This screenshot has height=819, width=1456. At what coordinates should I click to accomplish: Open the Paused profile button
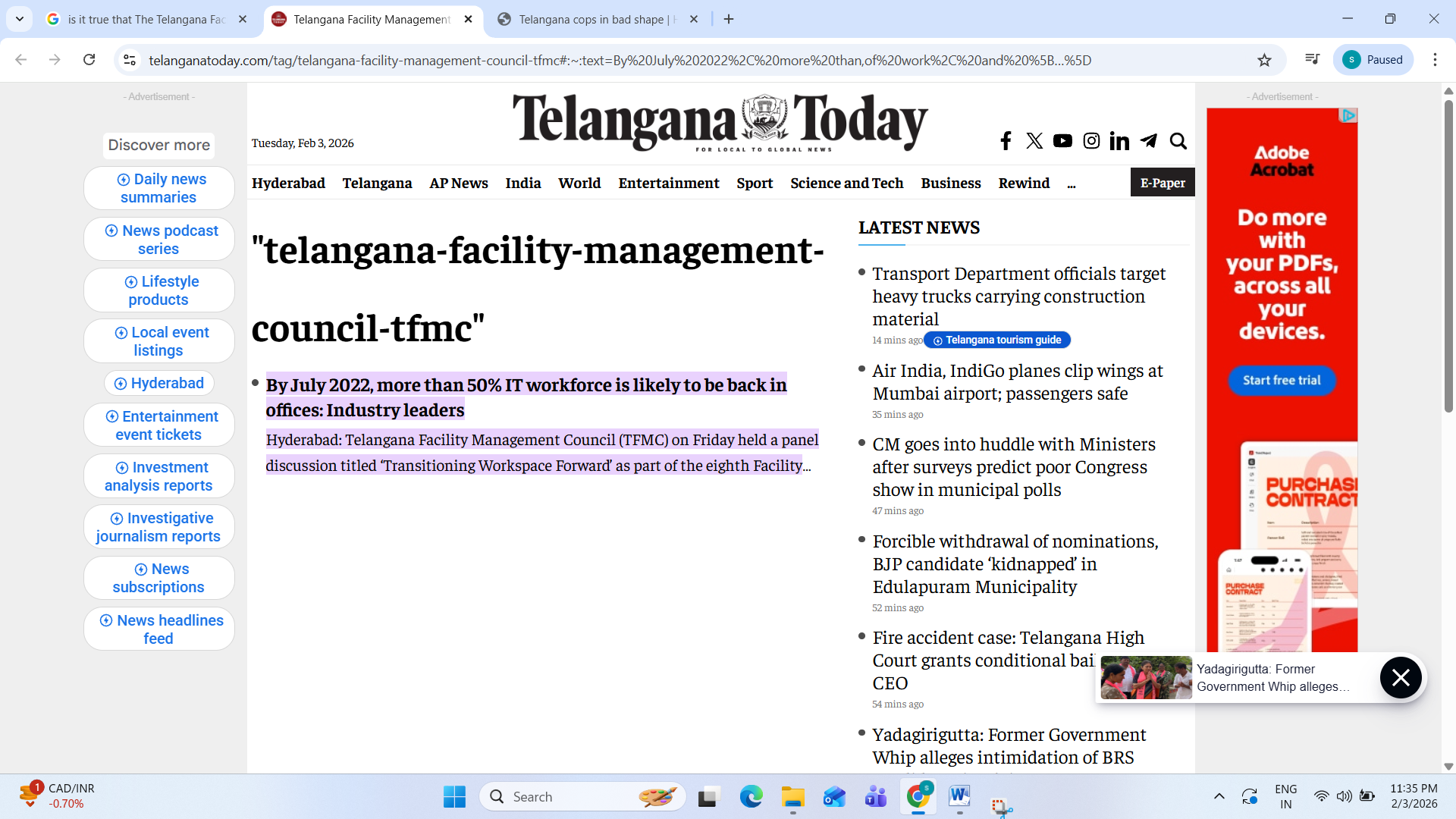1373,60
